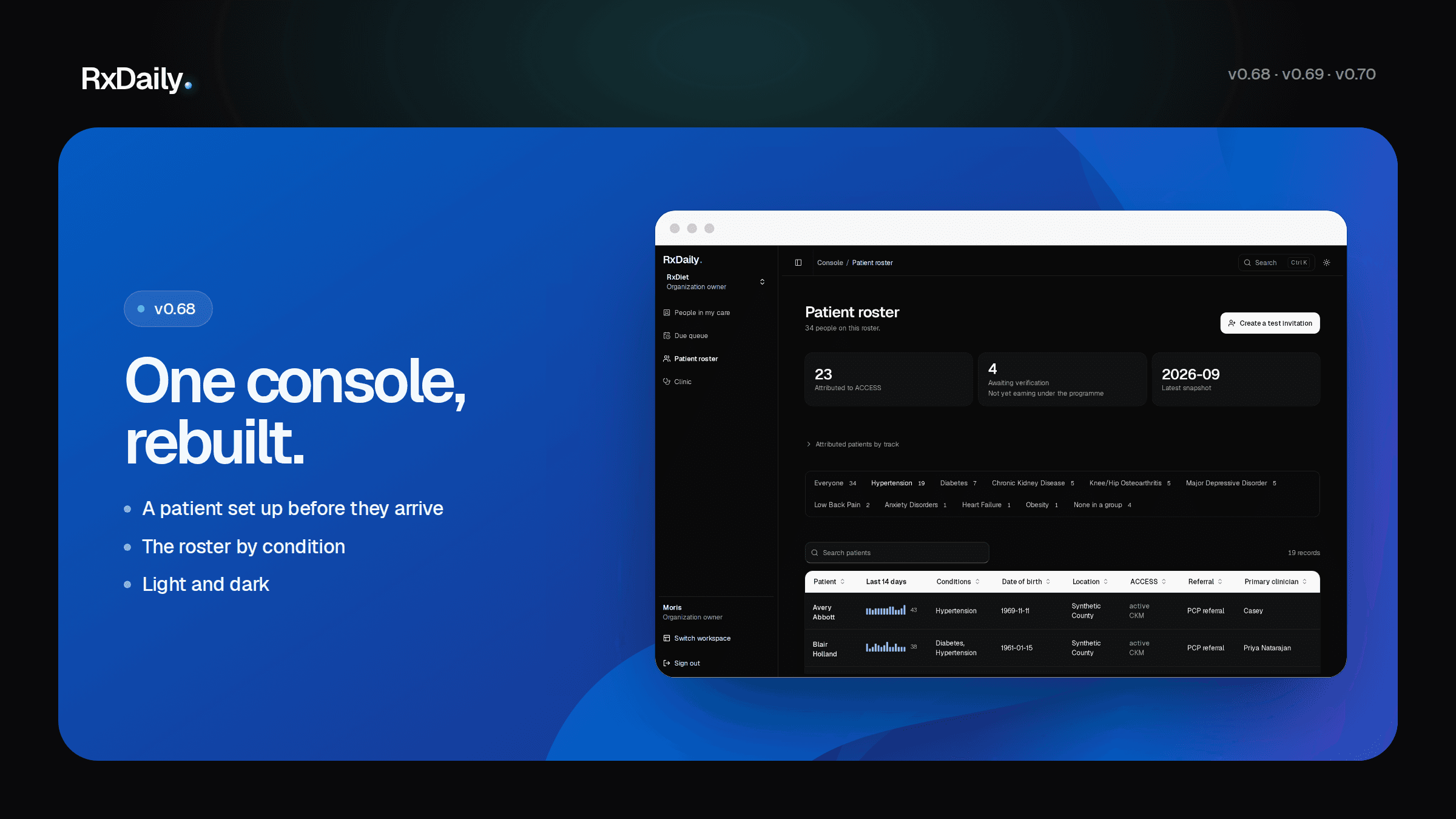
Task: Sort table by Conditions column
Action: click(958, 582)
